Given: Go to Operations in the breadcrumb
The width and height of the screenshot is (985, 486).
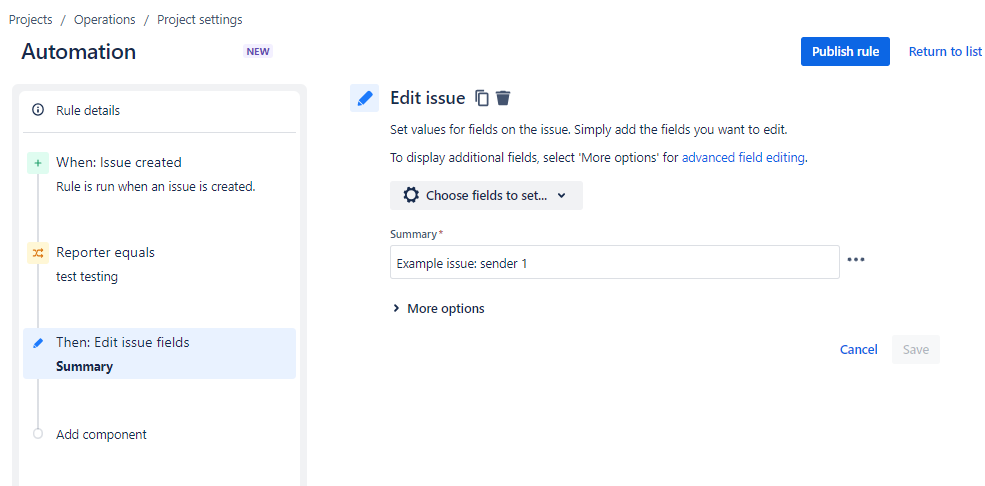Looking at the screenshot, I should coord(104,19).
